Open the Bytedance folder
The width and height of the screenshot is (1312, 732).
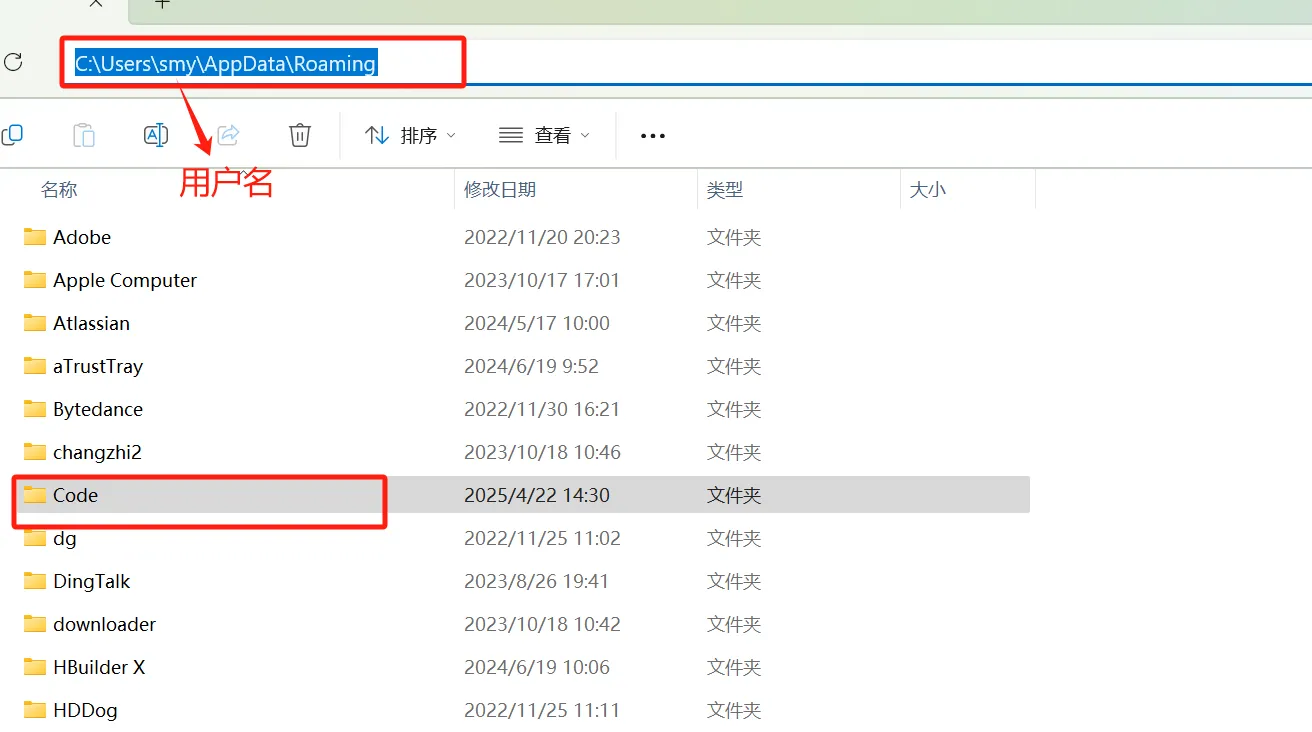(98, 409)
